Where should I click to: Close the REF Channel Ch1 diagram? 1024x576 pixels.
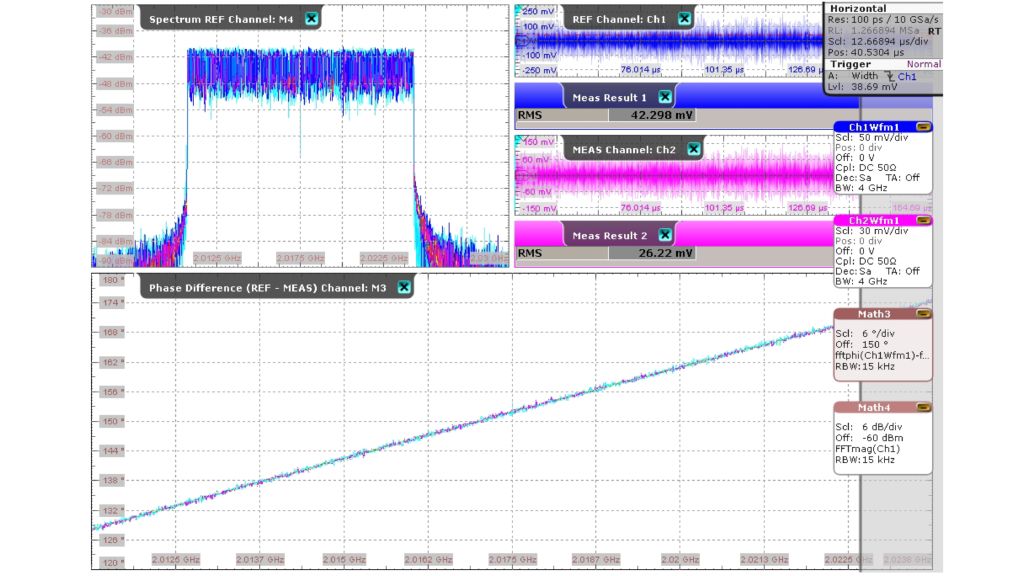[683, 19]
